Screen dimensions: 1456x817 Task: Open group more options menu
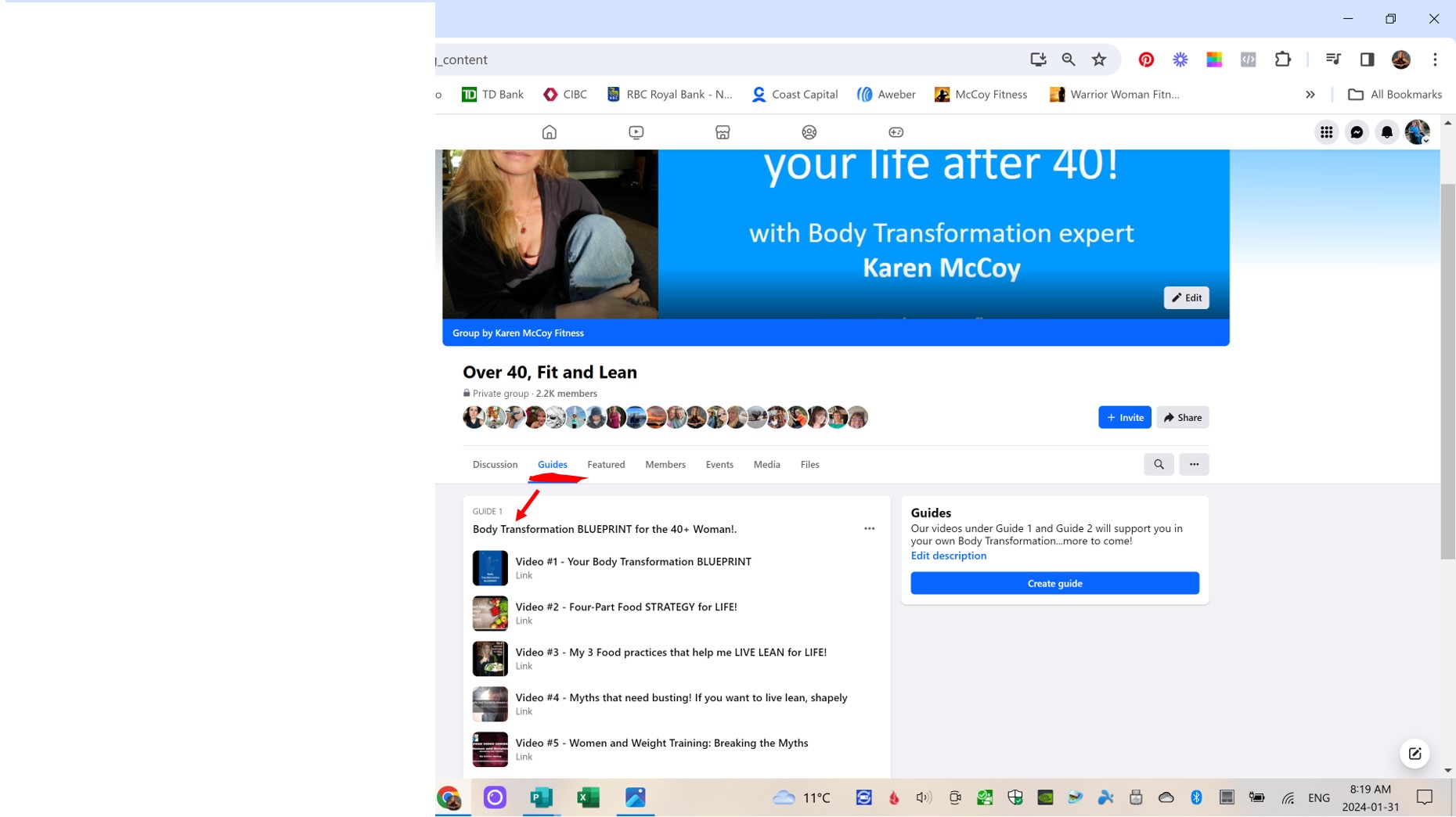coord(1194,464)
